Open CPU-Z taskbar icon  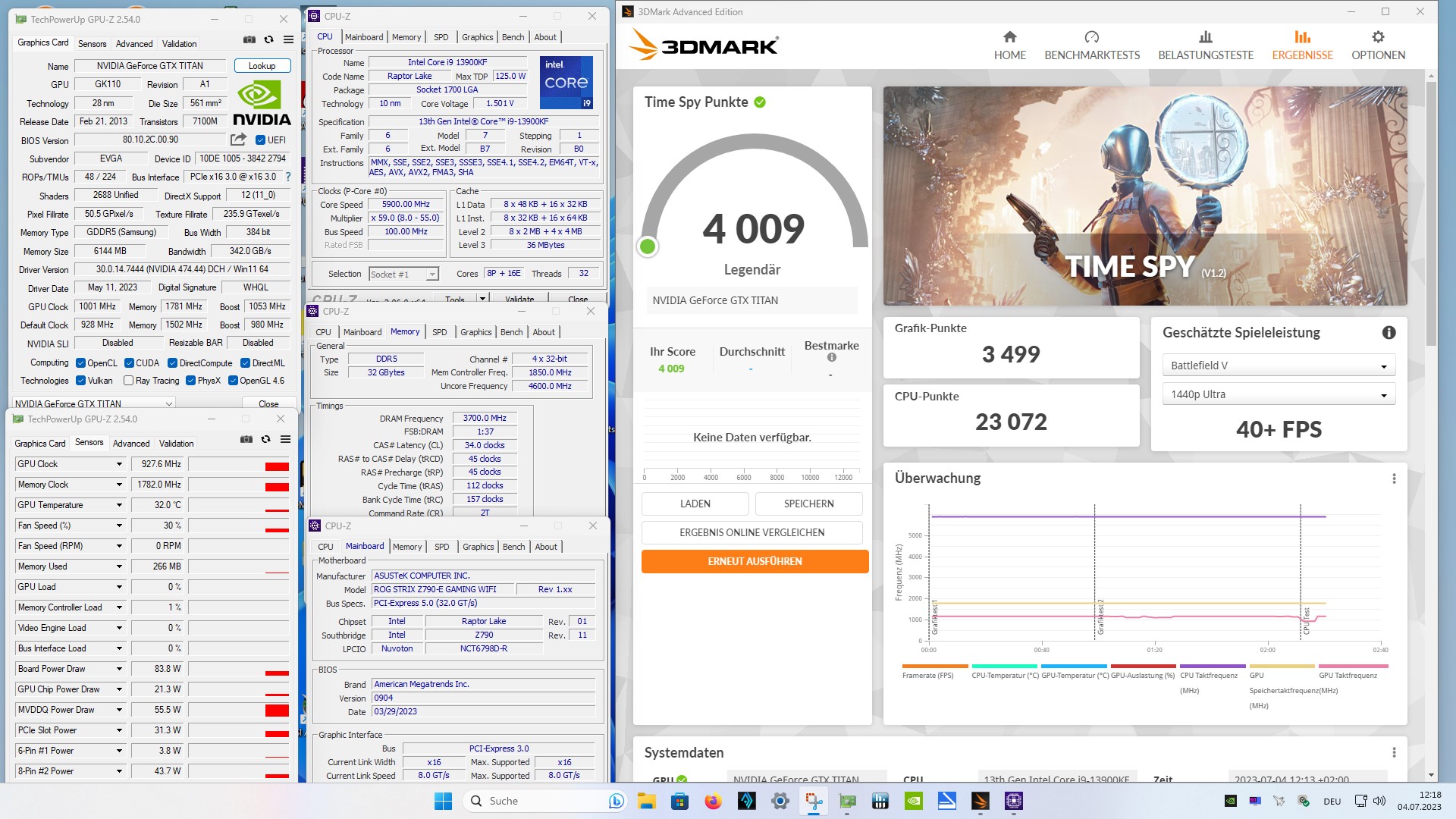[1013, 801]
